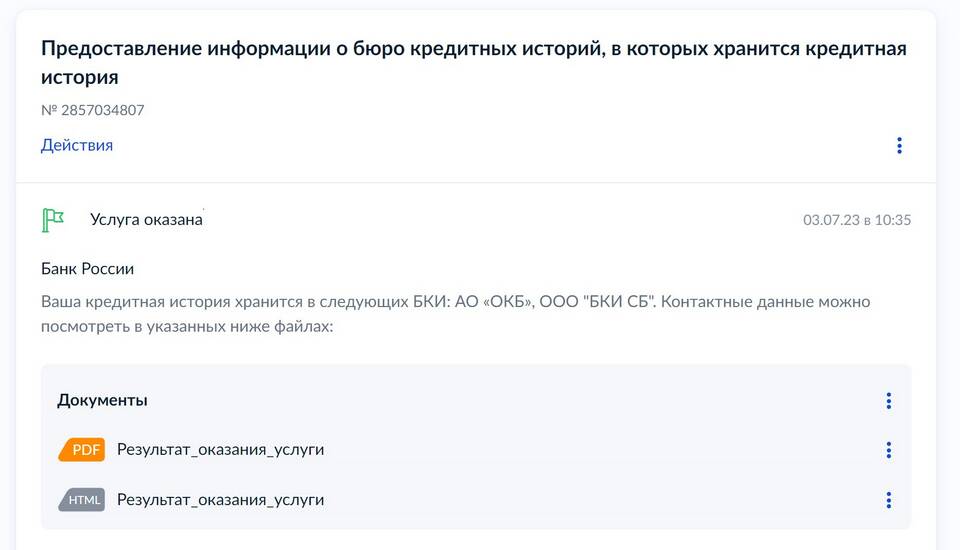
Task: Open the three-dot menu for the PDF file
Action: (x=888, y=450)
